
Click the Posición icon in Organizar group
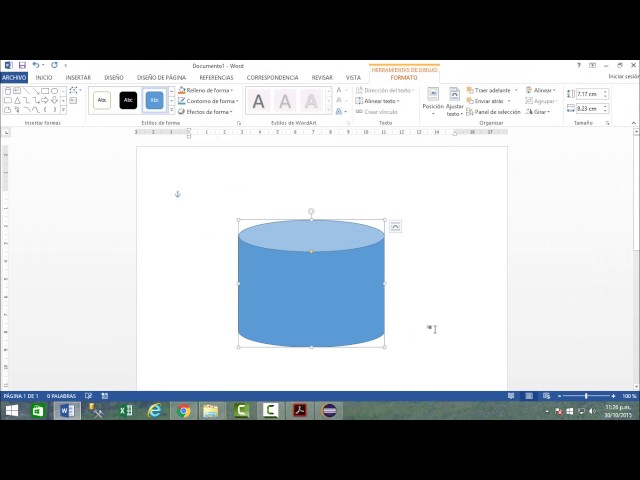point(432,97)
